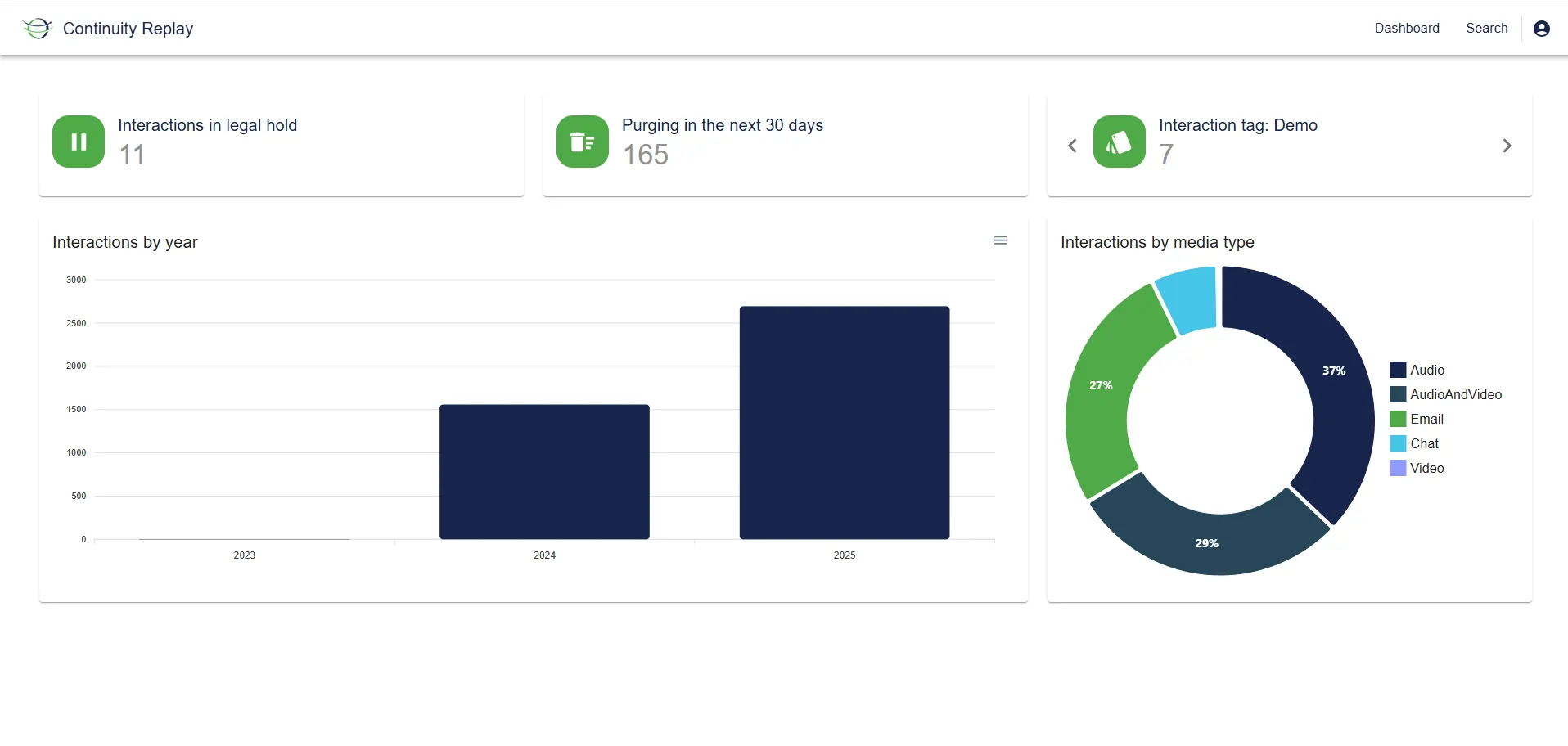
Task: Toggle Email series in the legend
Action: tap(1426, 419)
